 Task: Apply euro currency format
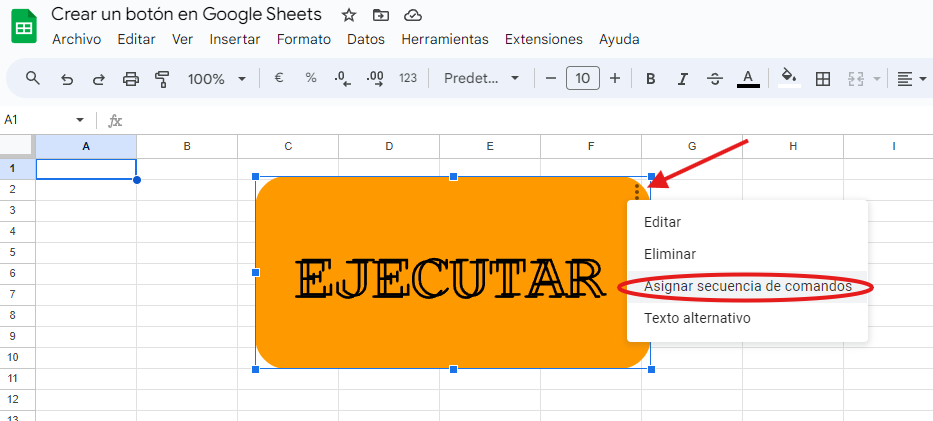[x=278, y=78]
